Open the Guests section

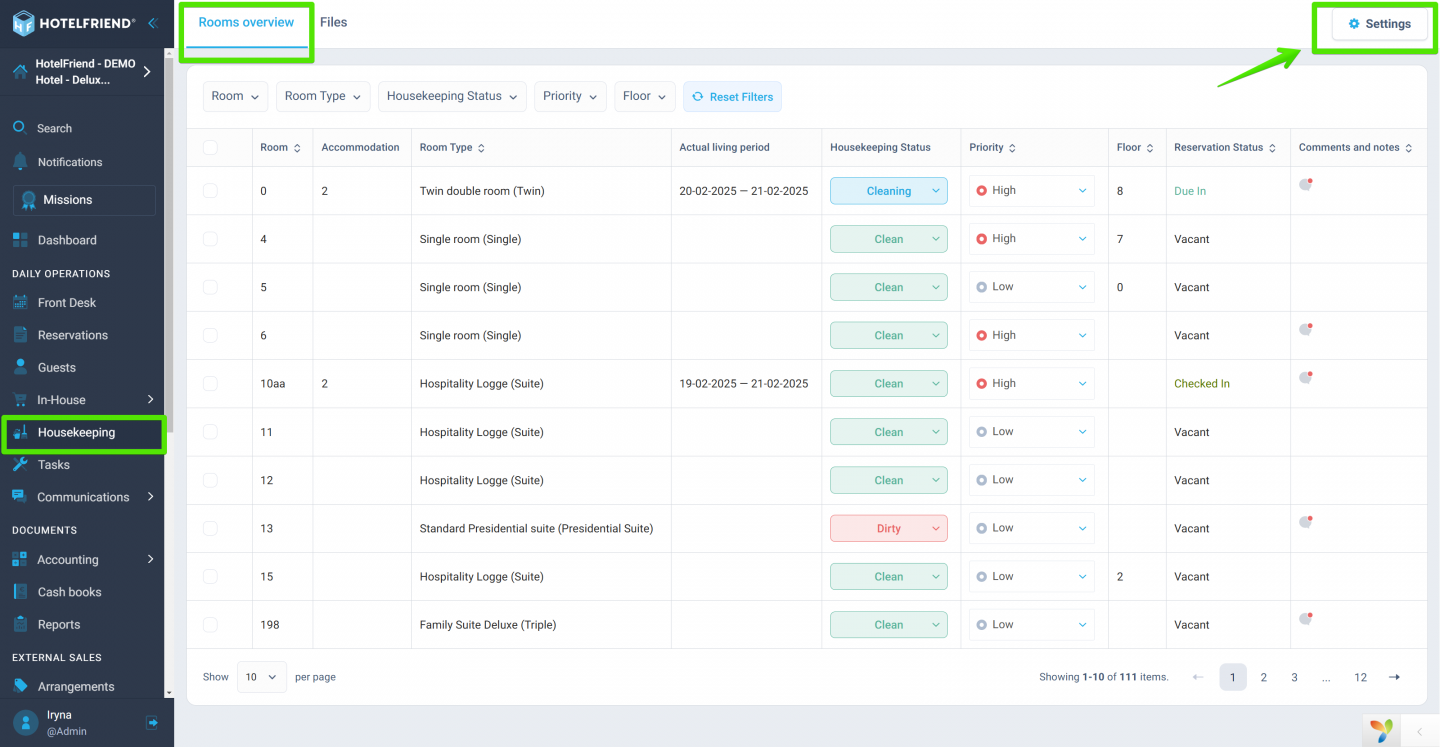coord(57,367)
